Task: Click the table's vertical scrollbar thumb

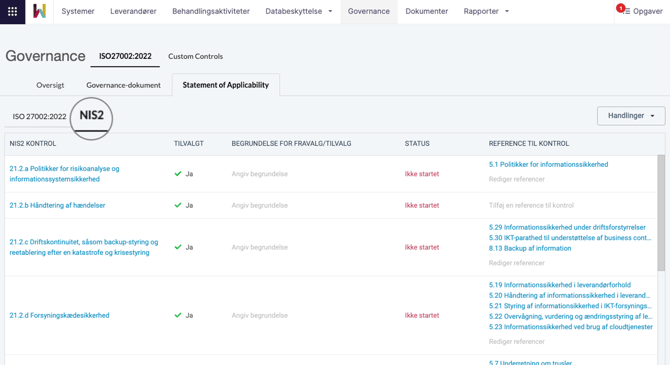Action: [661, 213]
